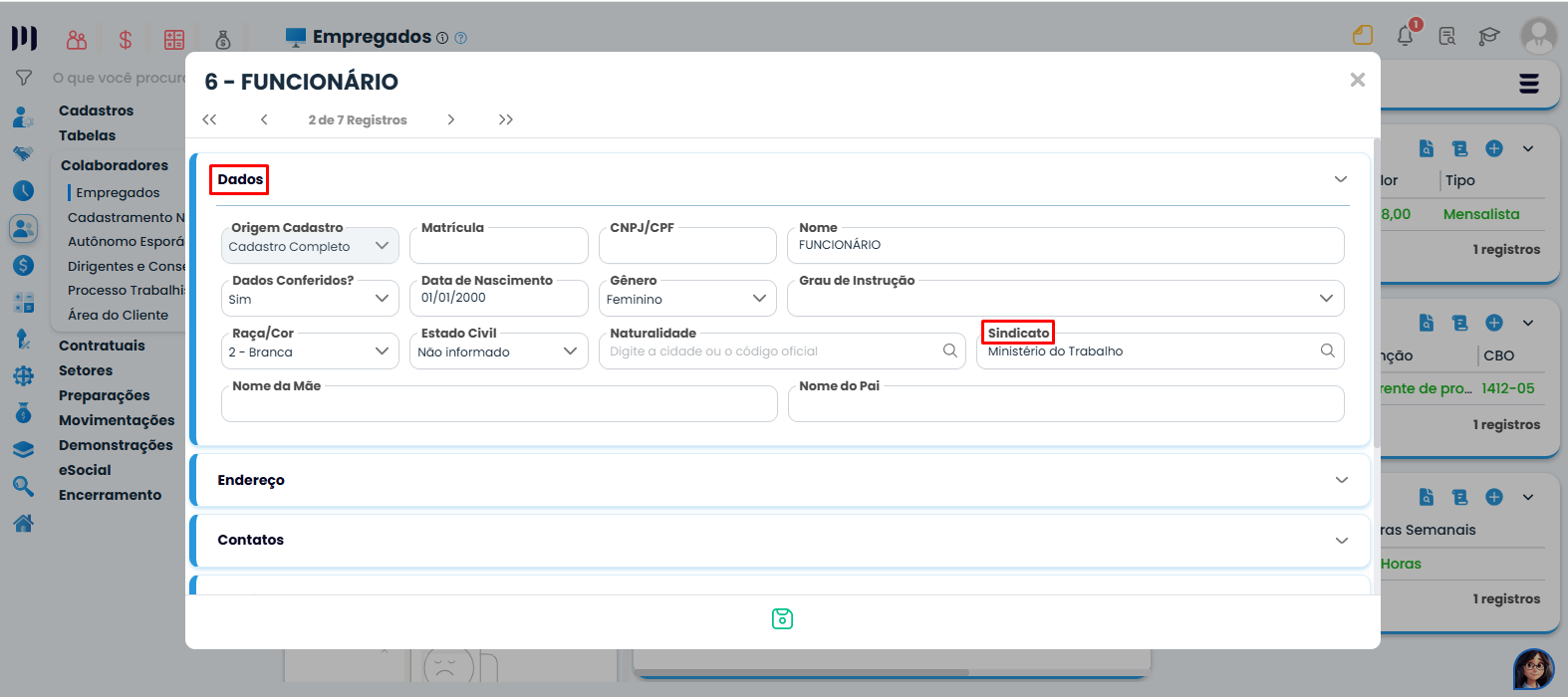This screenshot has height=697, width=1568.
Task: Open the hamburger menu on the right
Action: coord(1528,85)
